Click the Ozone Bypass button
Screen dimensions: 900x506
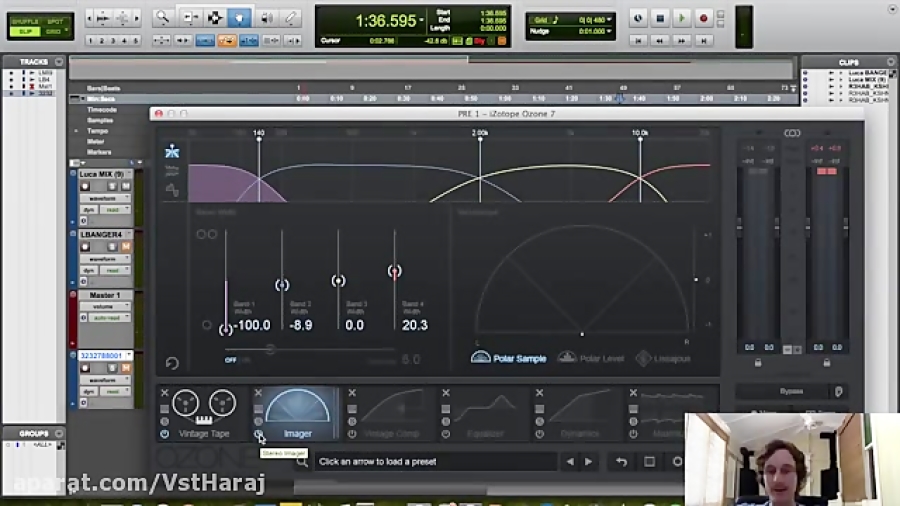coord(792,391)
